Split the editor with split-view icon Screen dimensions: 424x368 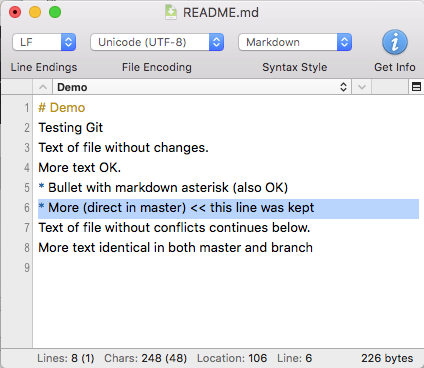tap(416, 87)
